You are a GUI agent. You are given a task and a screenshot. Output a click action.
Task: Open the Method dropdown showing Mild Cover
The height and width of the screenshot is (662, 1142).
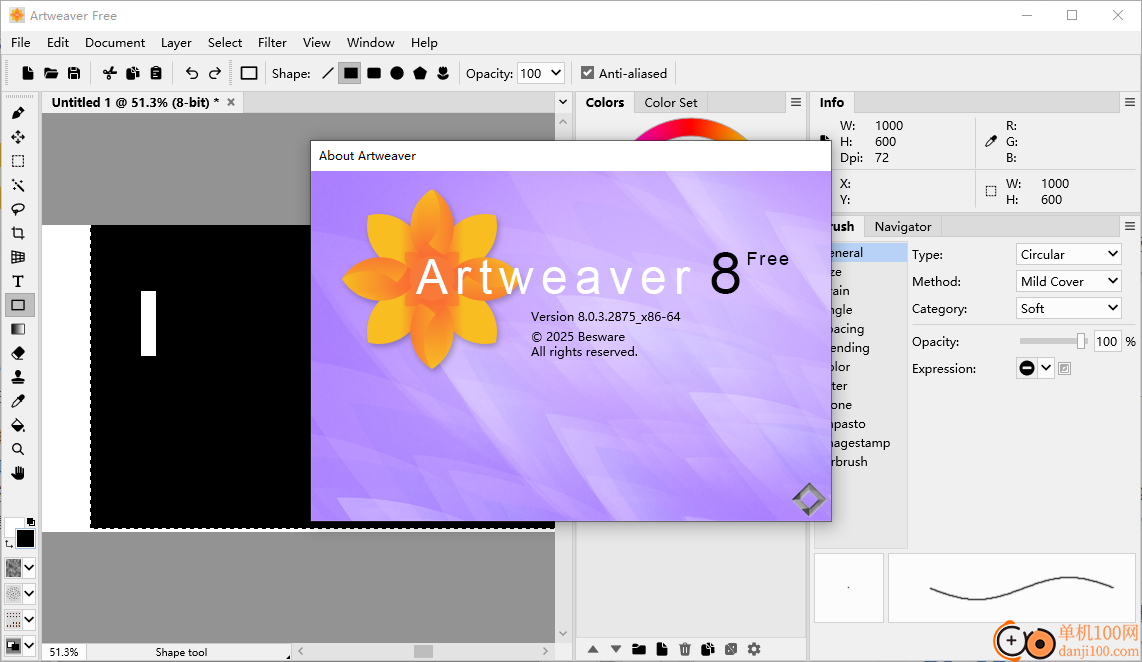pos(1068,281)
